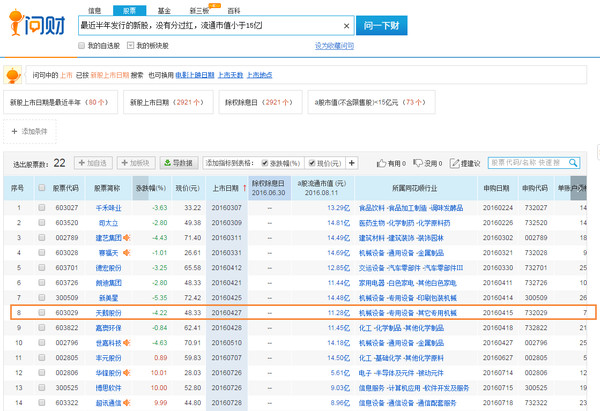Sort by the 涨跌幅(%) column header
The image size is (600, 411).
(x=151, y=188)
